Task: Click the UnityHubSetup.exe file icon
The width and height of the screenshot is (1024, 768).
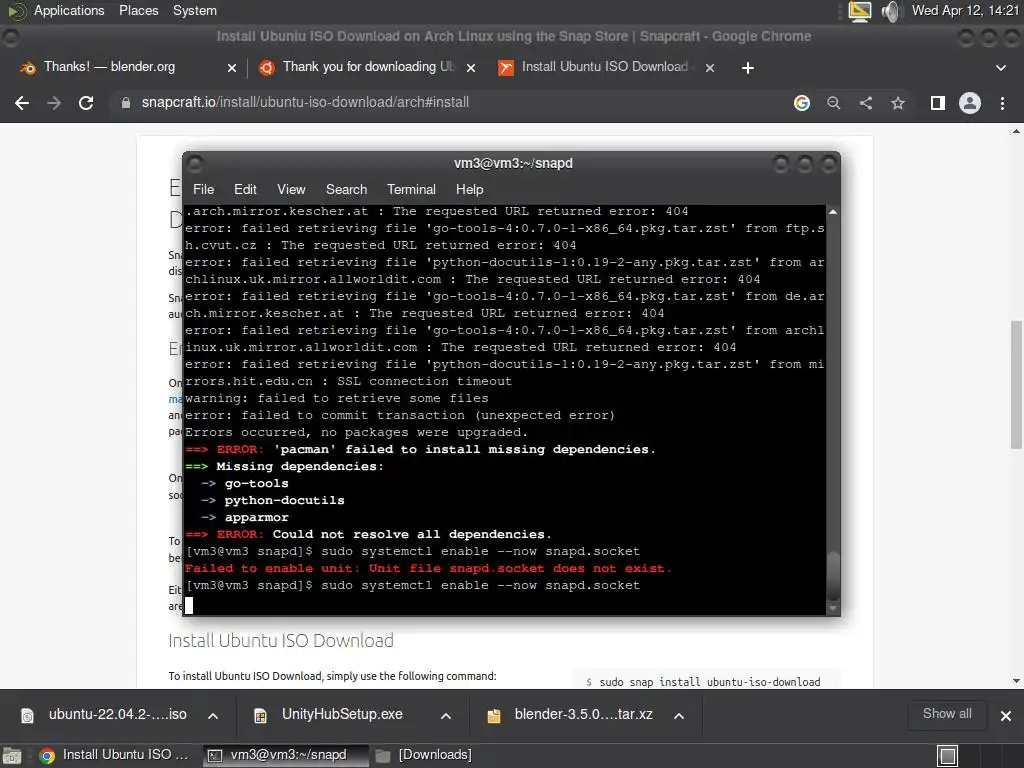Action: [260, 716]
